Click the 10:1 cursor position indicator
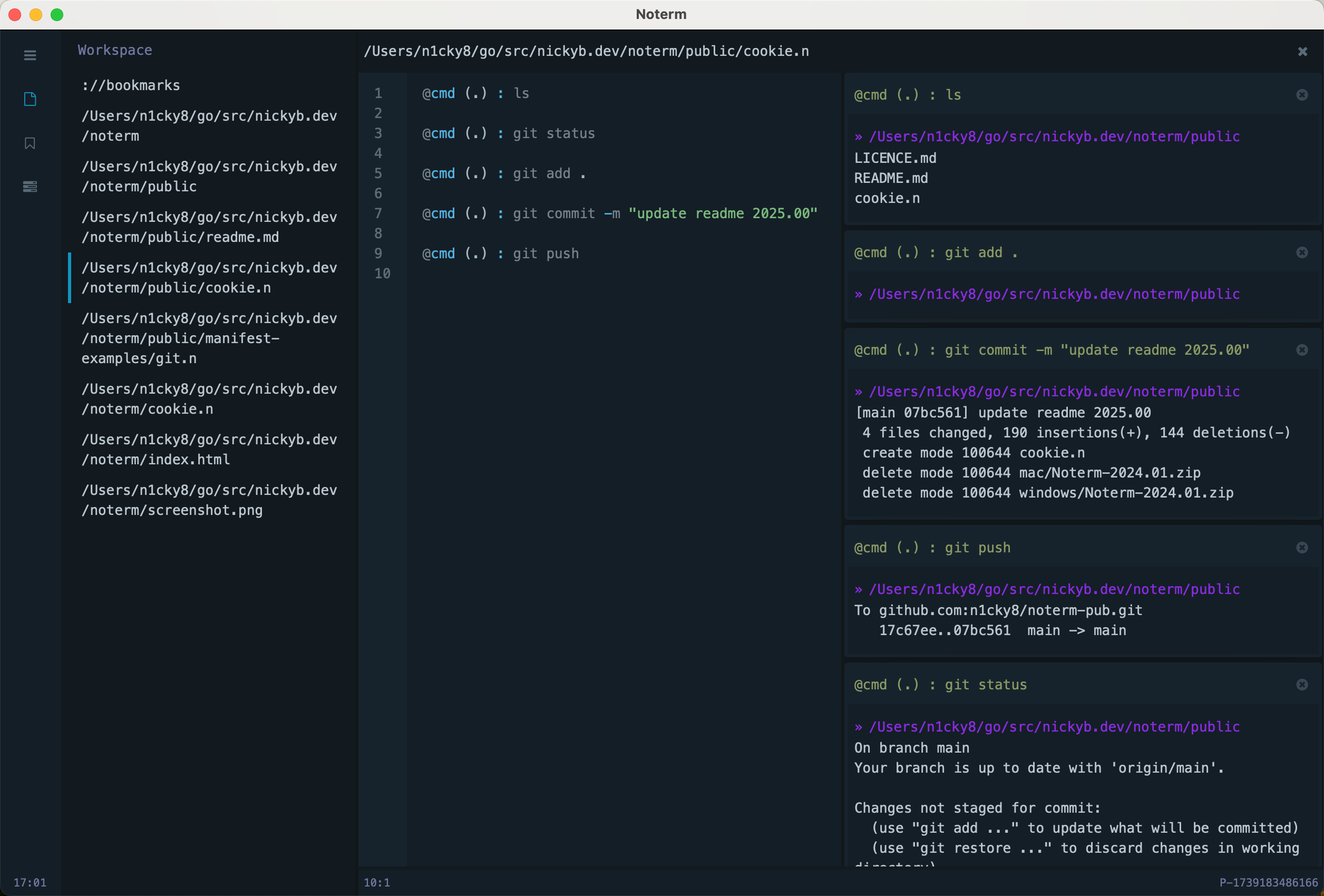1324x896 pixels. click(x=376, y=883)
